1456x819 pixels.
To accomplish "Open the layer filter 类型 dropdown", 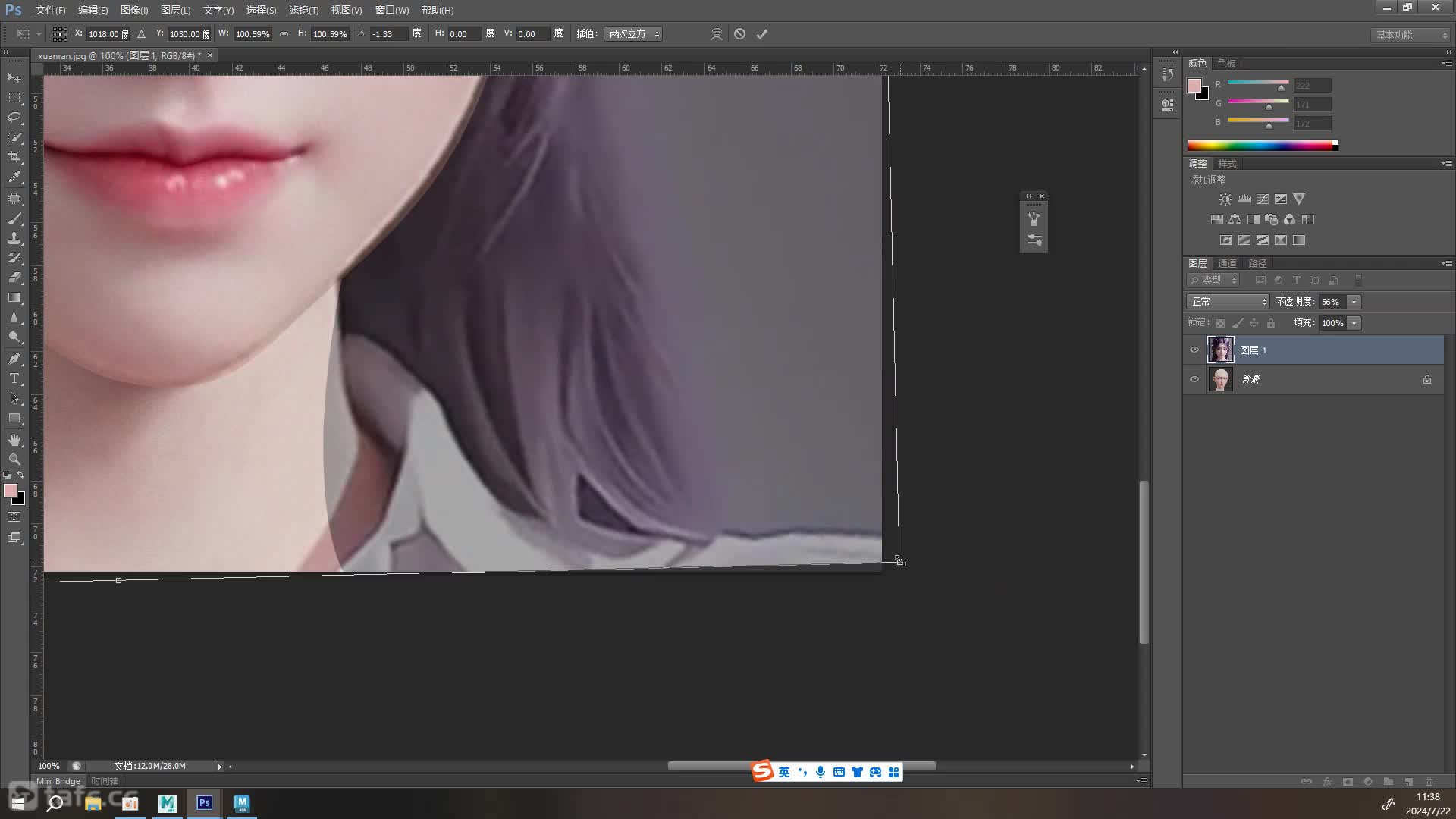I will click(1213, 281).
